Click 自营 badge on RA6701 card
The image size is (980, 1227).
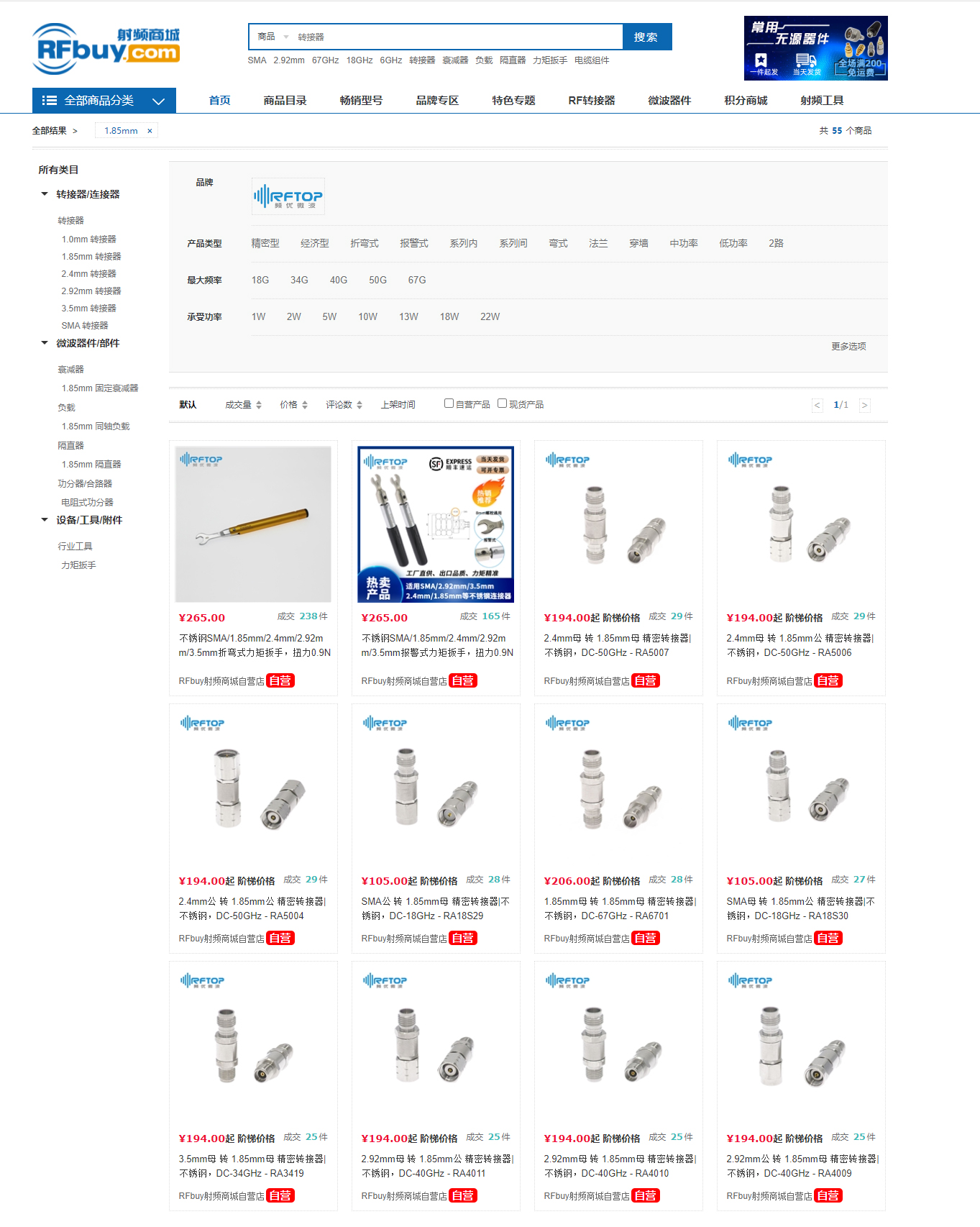[646, 938]
